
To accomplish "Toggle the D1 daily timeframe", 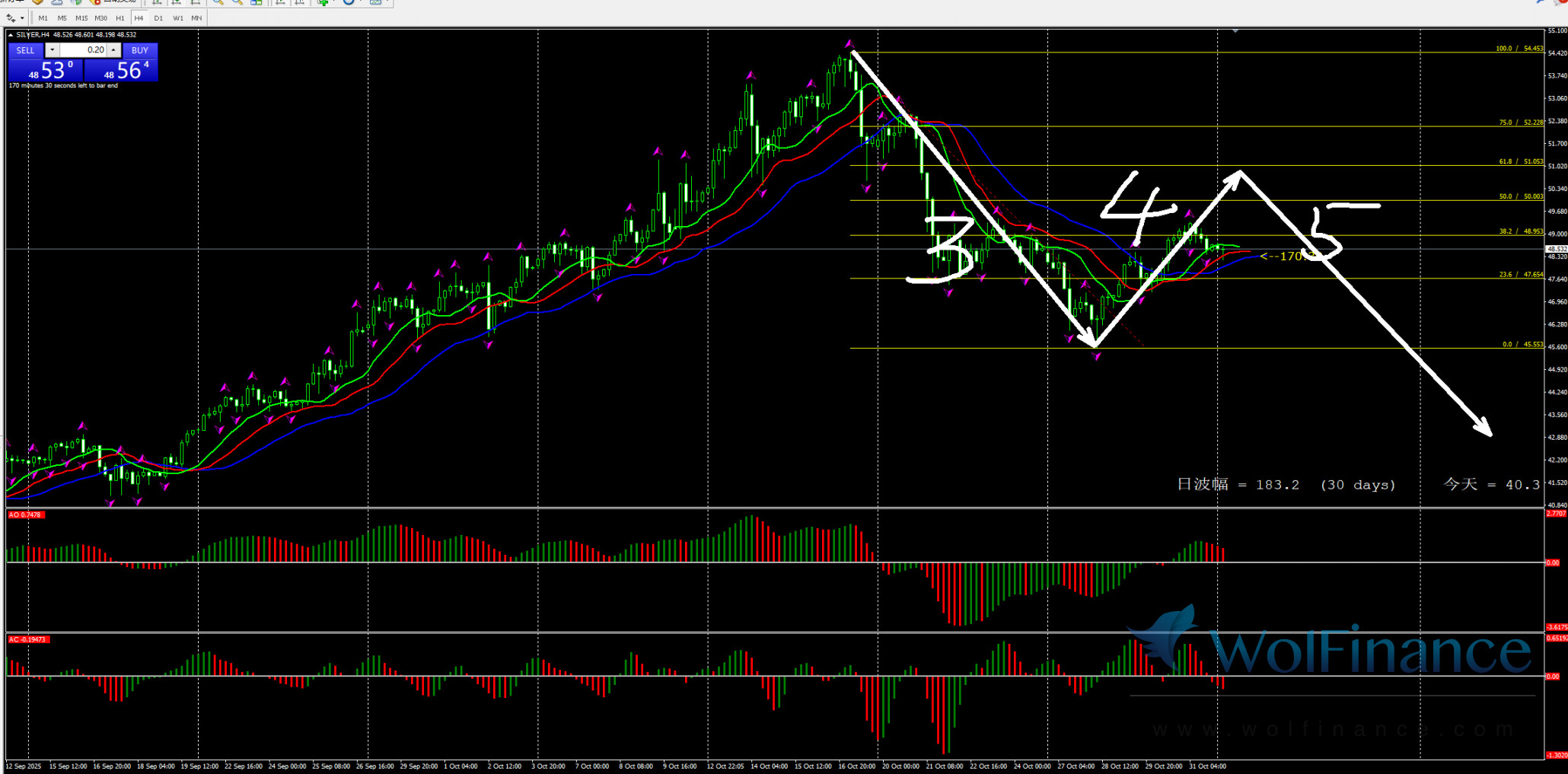I will (158, 18).
